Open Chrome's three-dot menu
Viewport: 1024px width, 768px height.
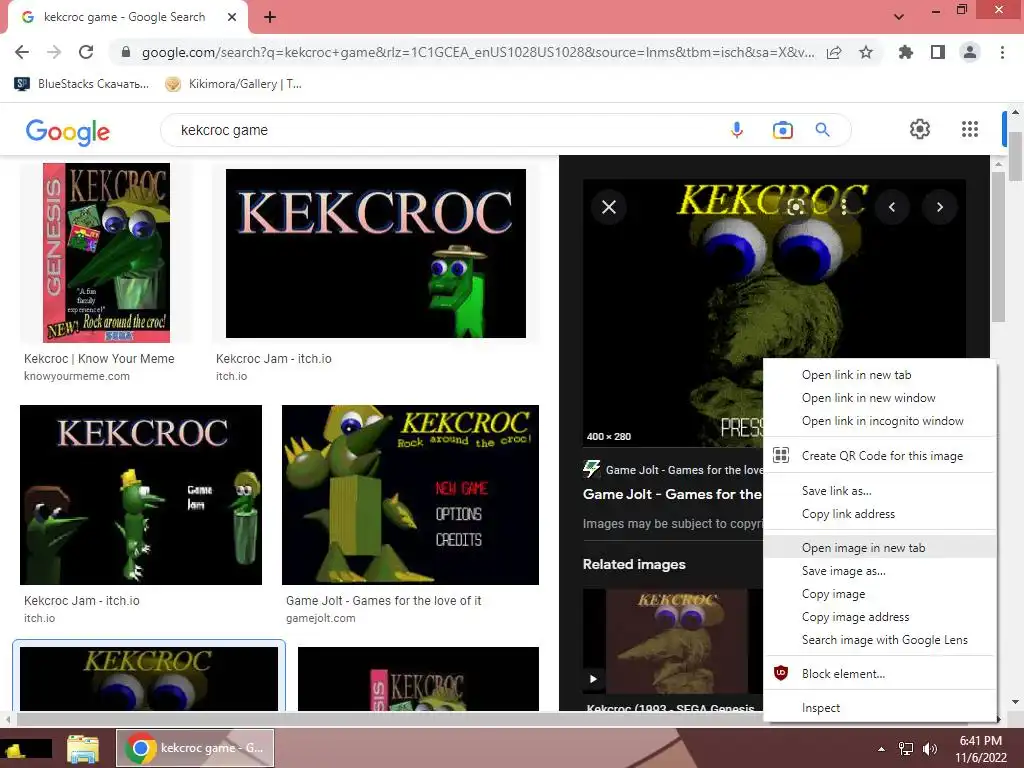[1002, 52]
